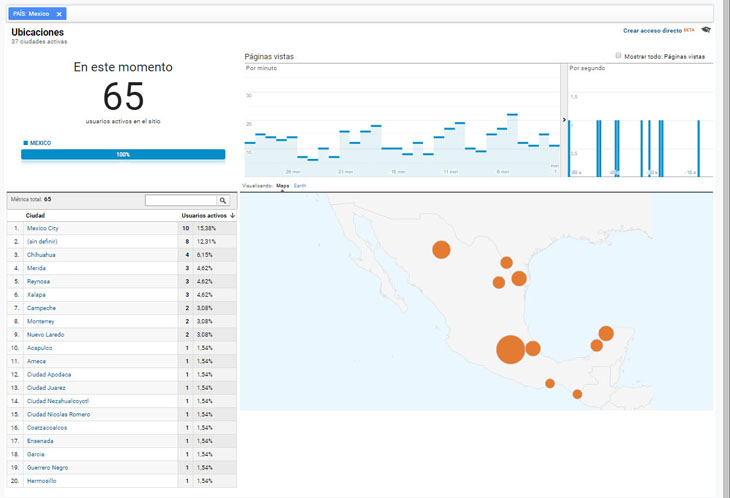Viewport: 730px width, 498px height.
Task: Open Ameca city link
Action: click(x=36, y=361)
